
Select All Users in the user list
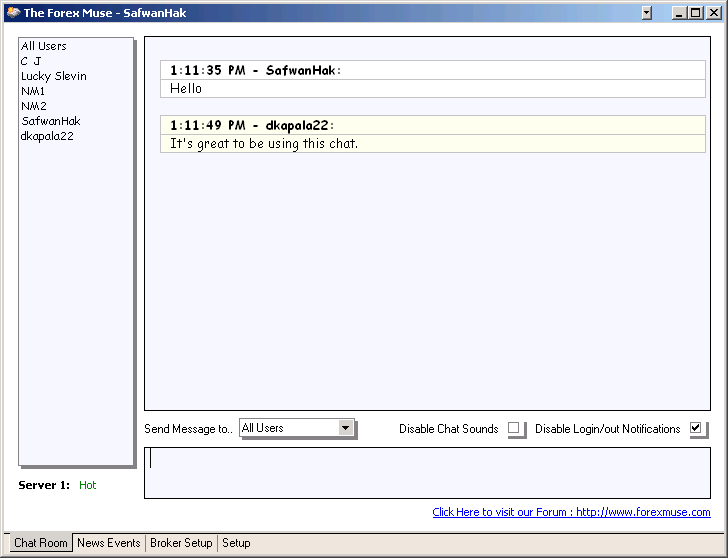coord(44,46)
